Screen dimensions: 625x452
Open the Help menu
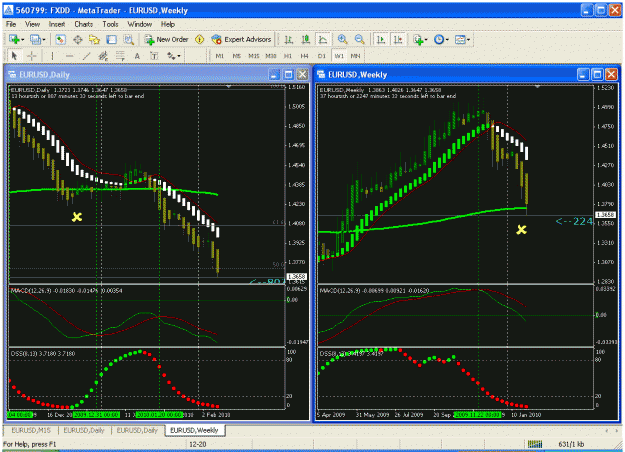point(168,24)
